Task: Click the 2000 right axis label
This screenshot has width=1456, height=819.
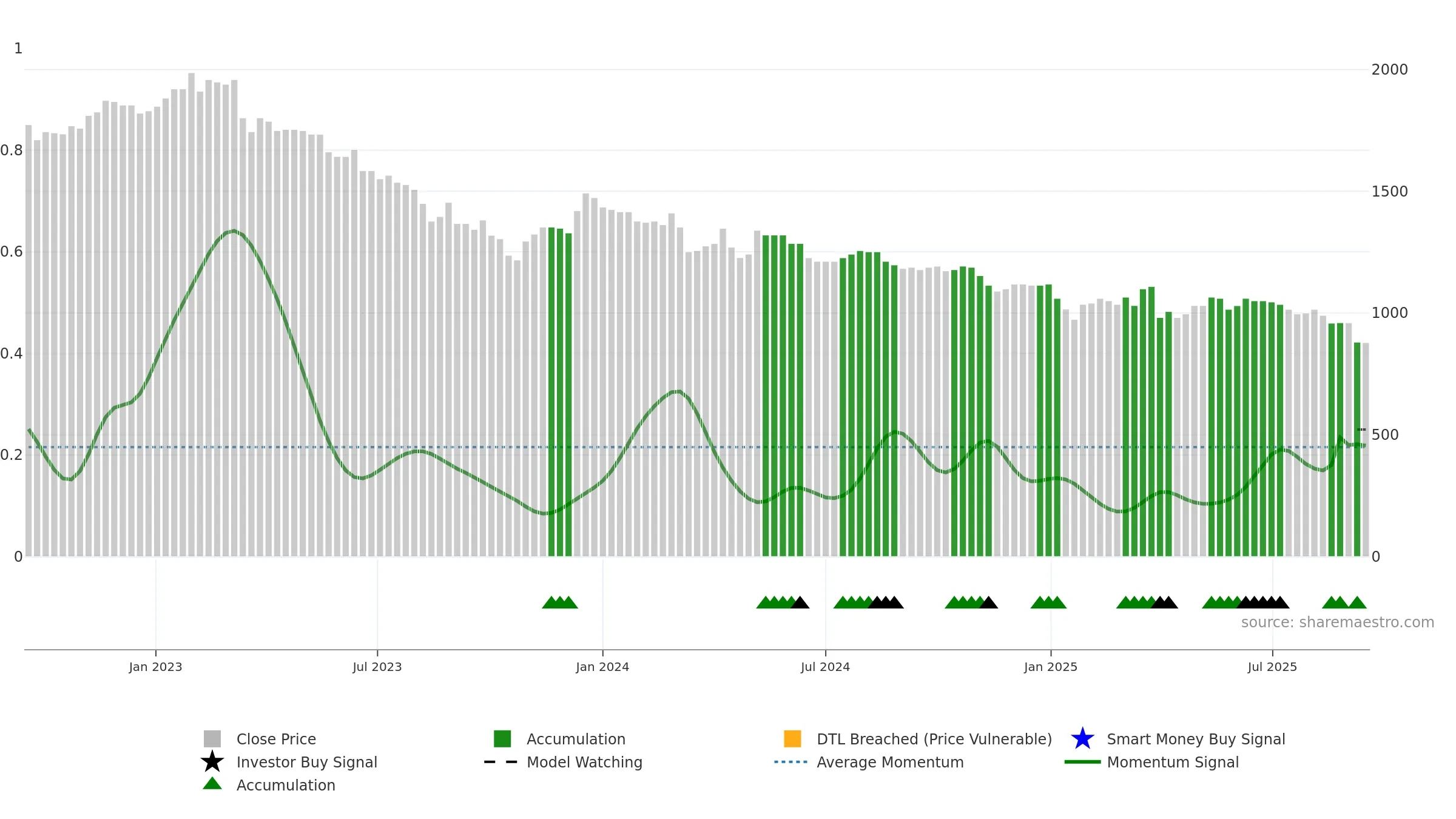Action: (1389, 70)
